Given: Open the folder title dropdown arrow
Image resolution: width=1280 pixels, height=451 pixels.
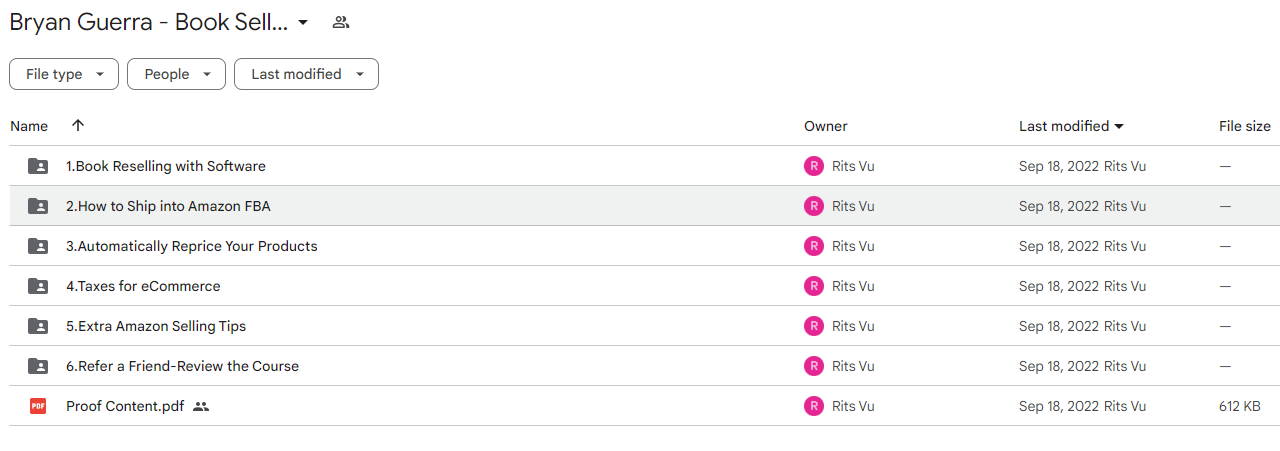Looking at the screenshot, I should (303, 22).
